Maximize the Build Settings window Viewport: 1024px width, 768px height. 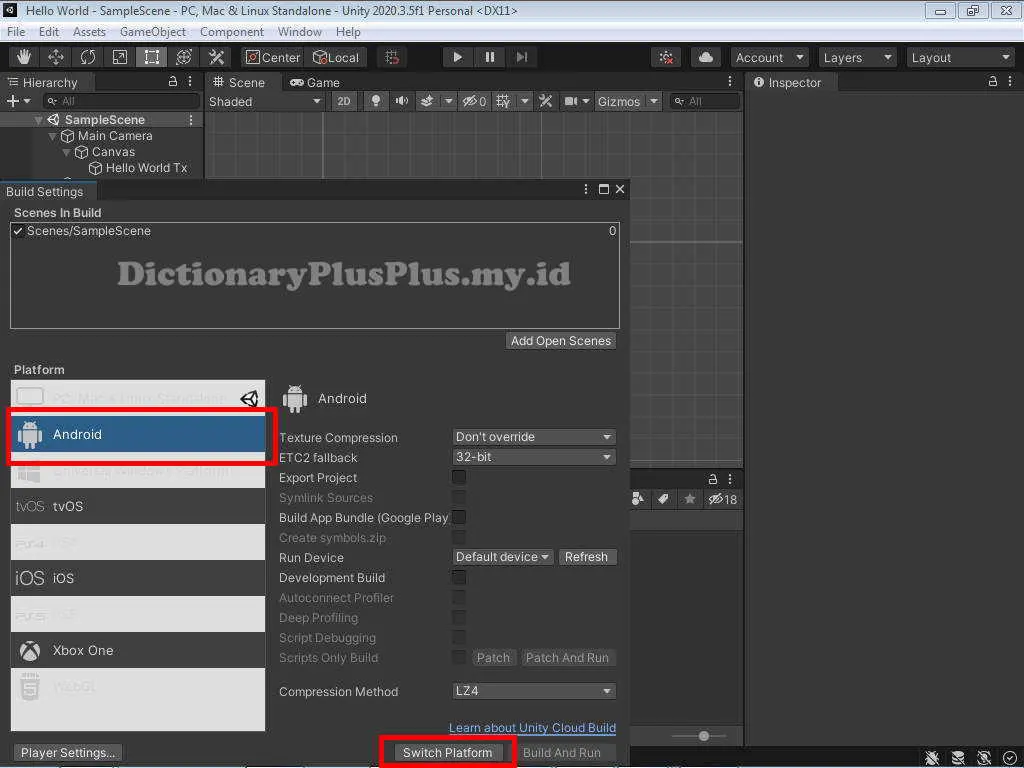pyautogui.click(x=603, y=189)
